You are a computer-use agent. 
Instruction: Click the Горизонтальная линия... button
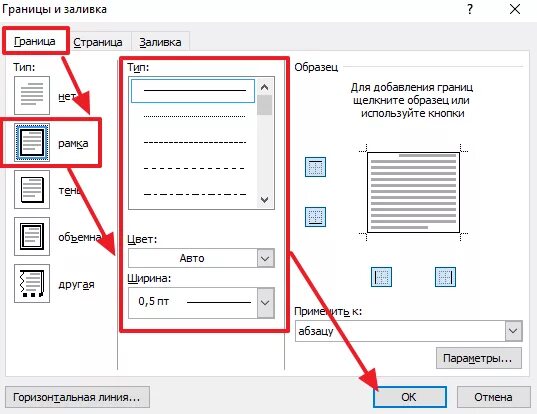tap(77, 397)
